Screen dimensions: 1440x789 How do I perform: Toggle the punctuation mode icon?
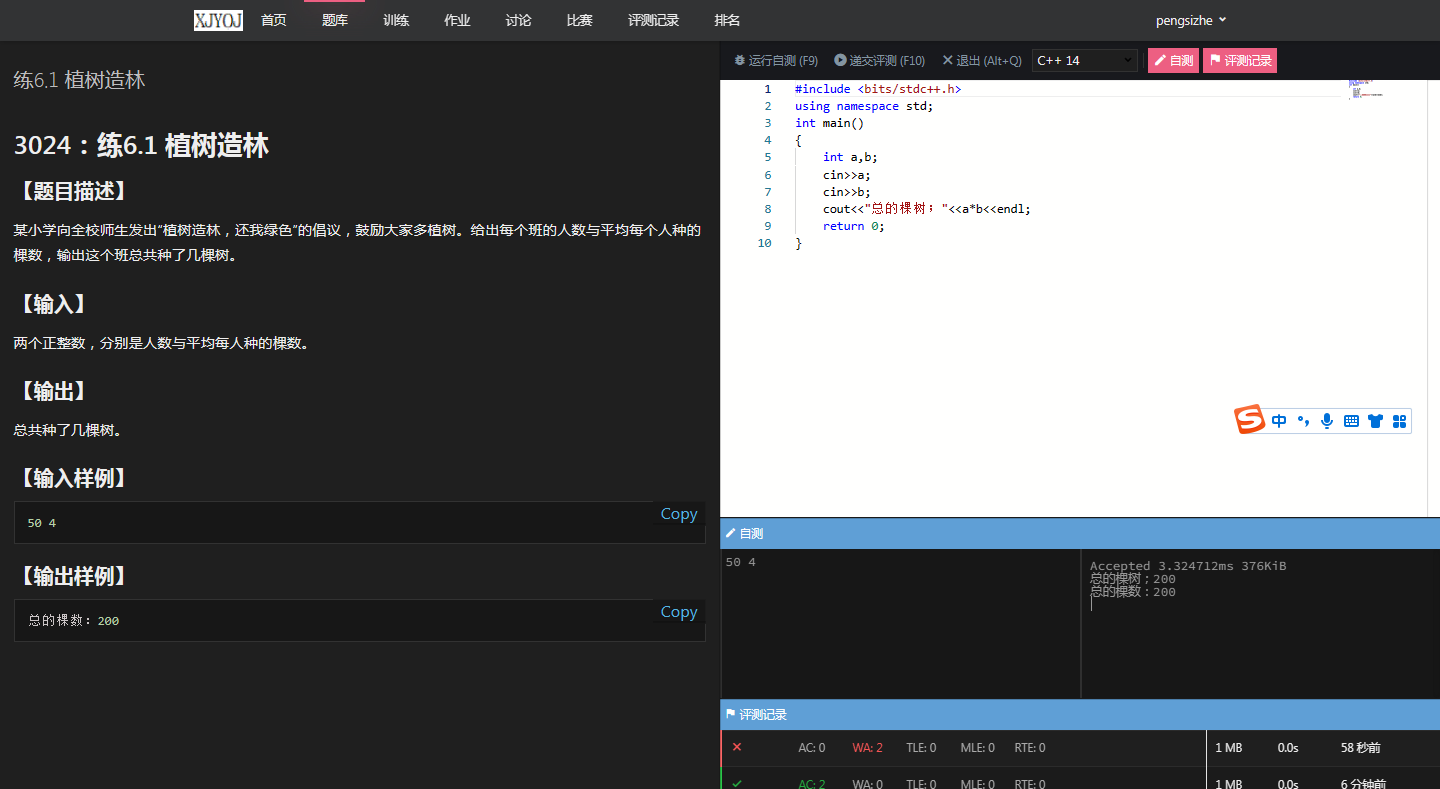coord(1303,421)
